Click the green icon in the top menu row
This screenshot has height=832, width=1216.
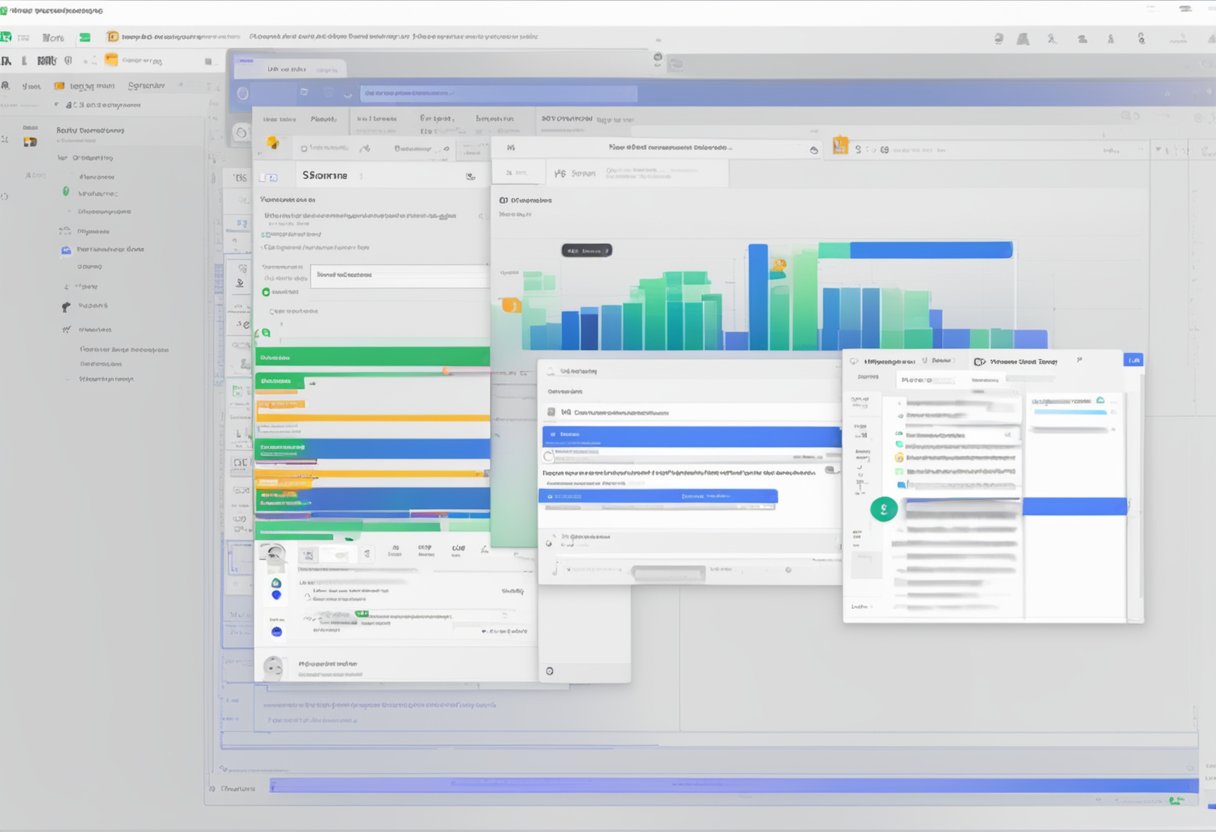(x=85, y=37)
